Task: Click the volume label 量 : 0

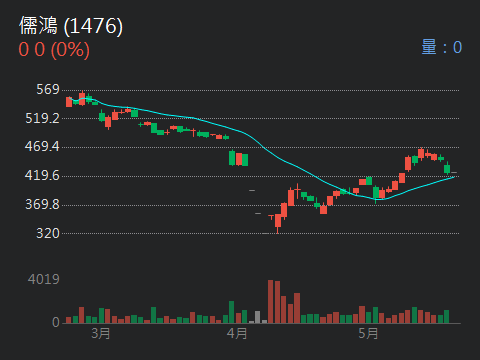Action: pos(442,47)
